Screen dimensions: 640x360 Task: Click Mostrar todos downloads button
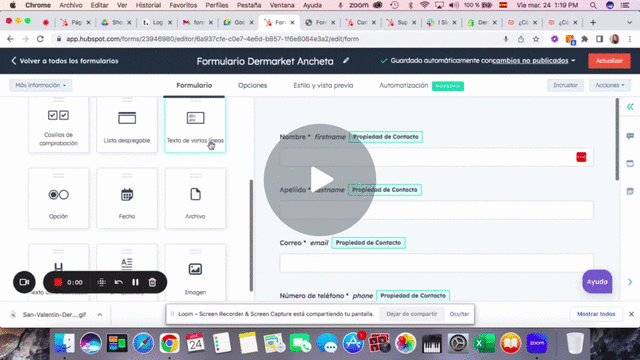click(x=596, y=314)
